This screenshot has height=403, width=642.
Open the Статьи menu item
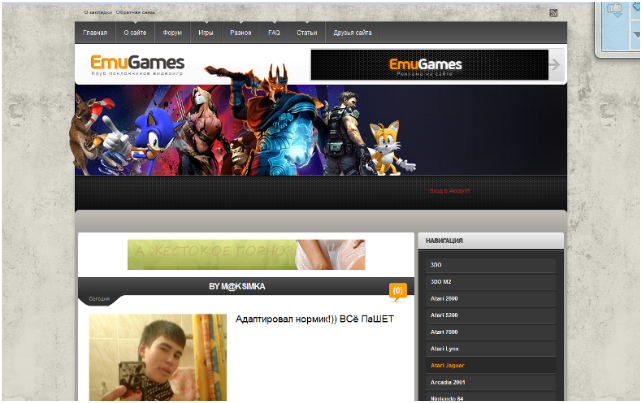(307, 33)
